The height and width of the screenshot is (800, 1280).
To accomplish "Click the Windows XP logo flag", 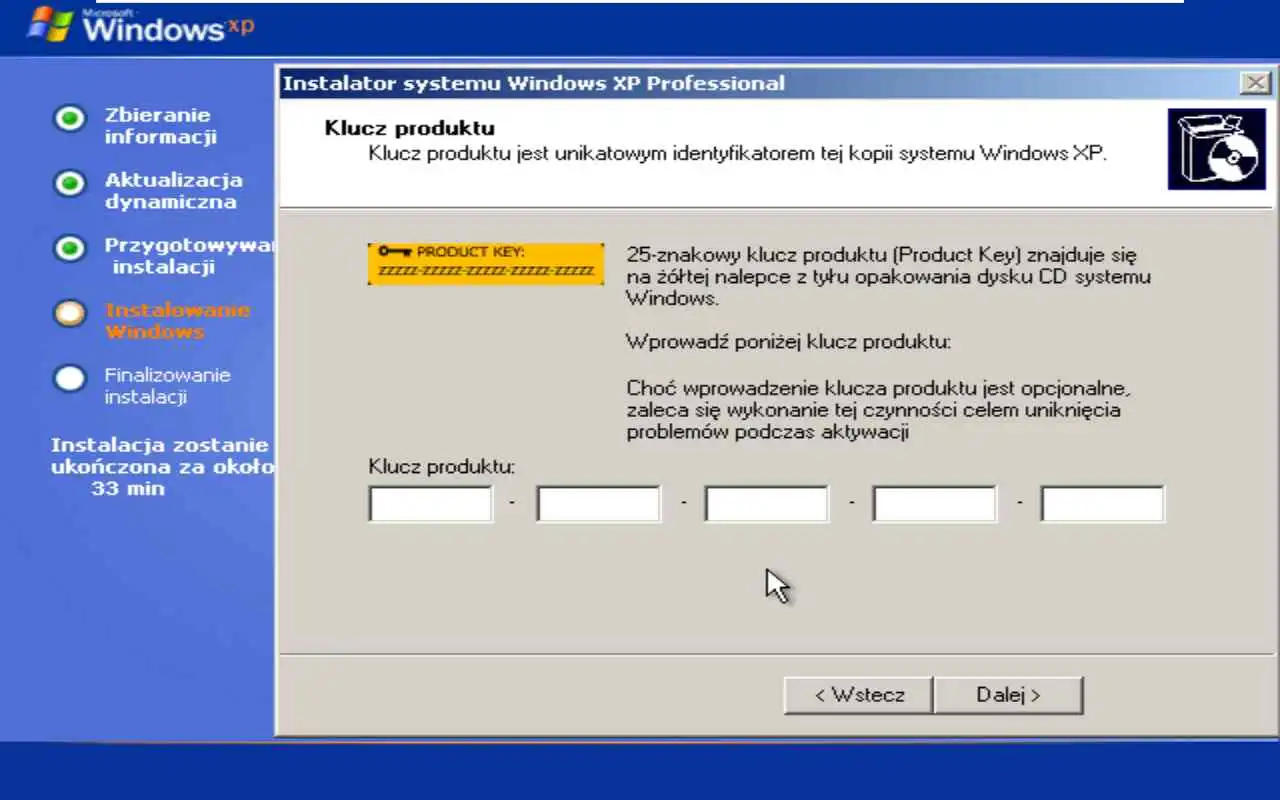I will coord(51,25).
